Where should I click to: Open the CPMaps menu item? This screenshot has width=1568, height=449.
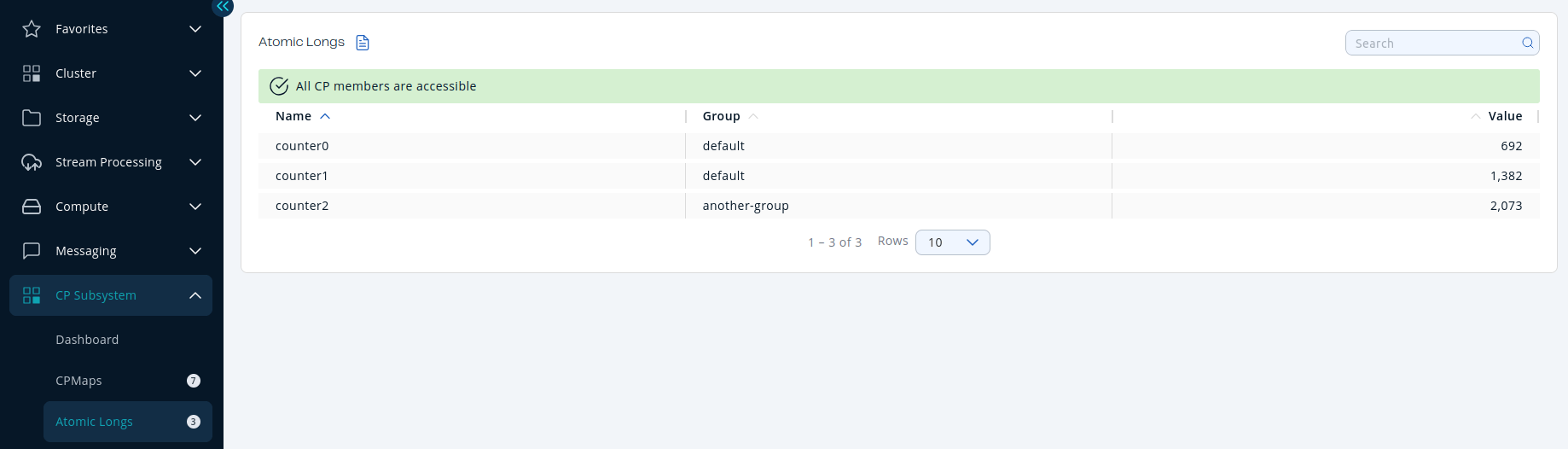[78, 381]
